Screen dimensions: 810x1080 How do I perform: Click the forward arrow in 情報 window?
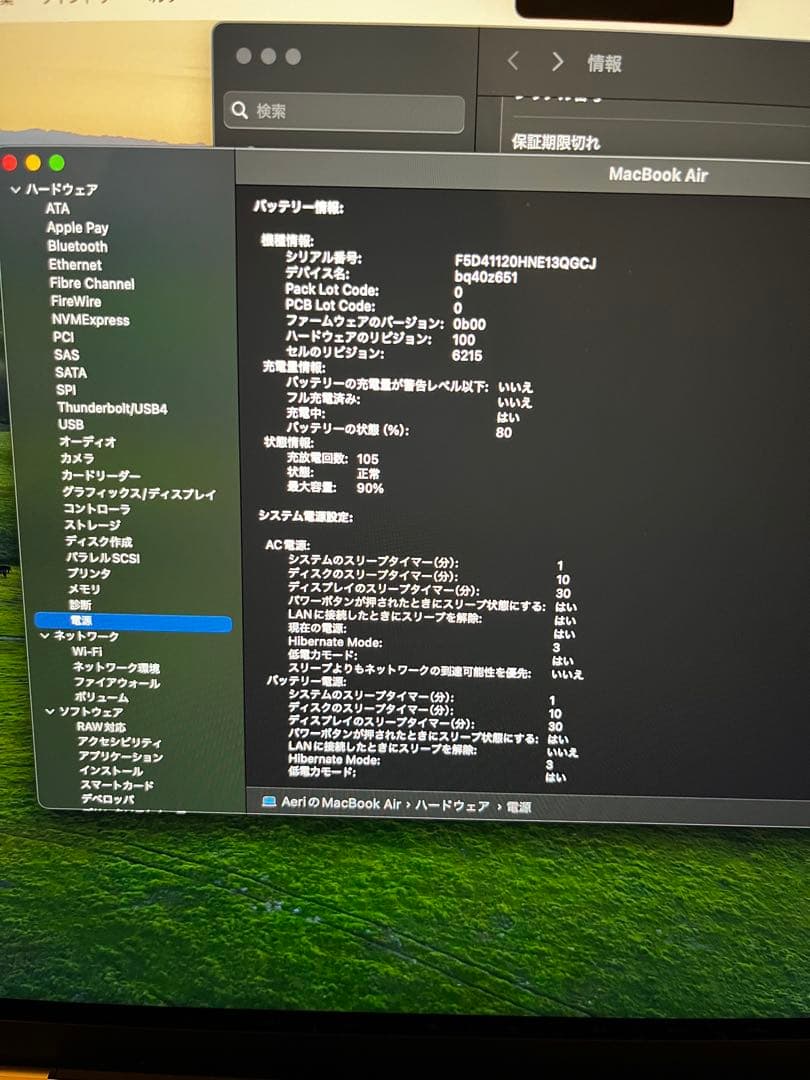pyautogui.click(x=557, y=62)
